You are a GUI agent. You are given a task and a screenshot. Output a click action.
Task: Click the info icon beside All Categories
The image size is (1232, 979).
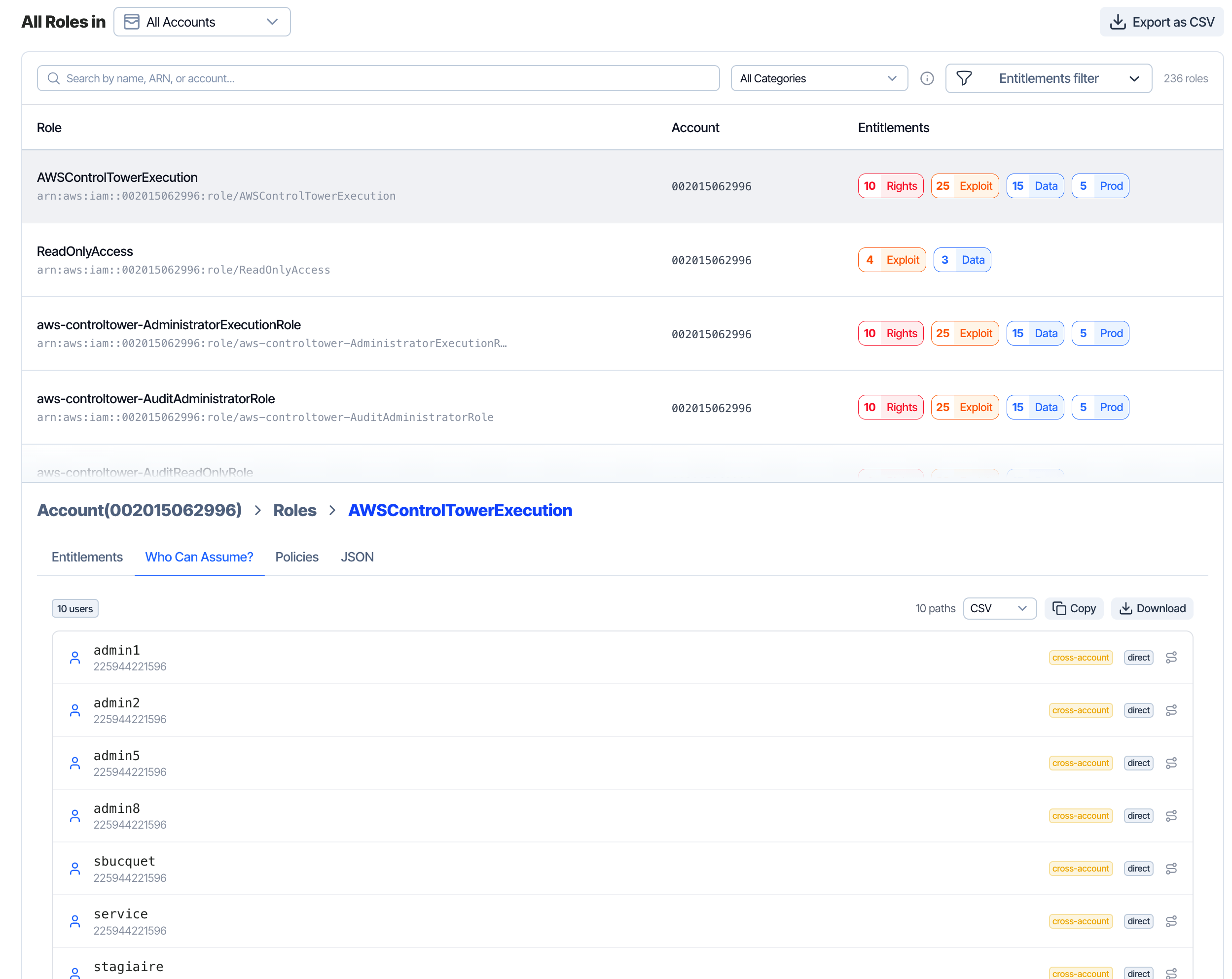927,78
